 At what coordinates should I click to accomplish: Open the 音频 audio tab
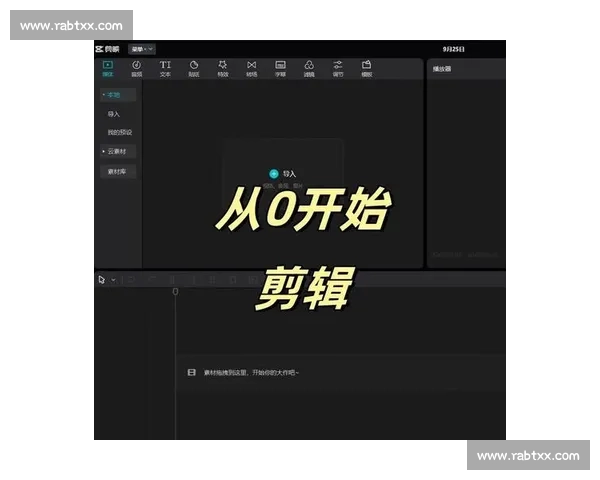[x=137, y=69]
